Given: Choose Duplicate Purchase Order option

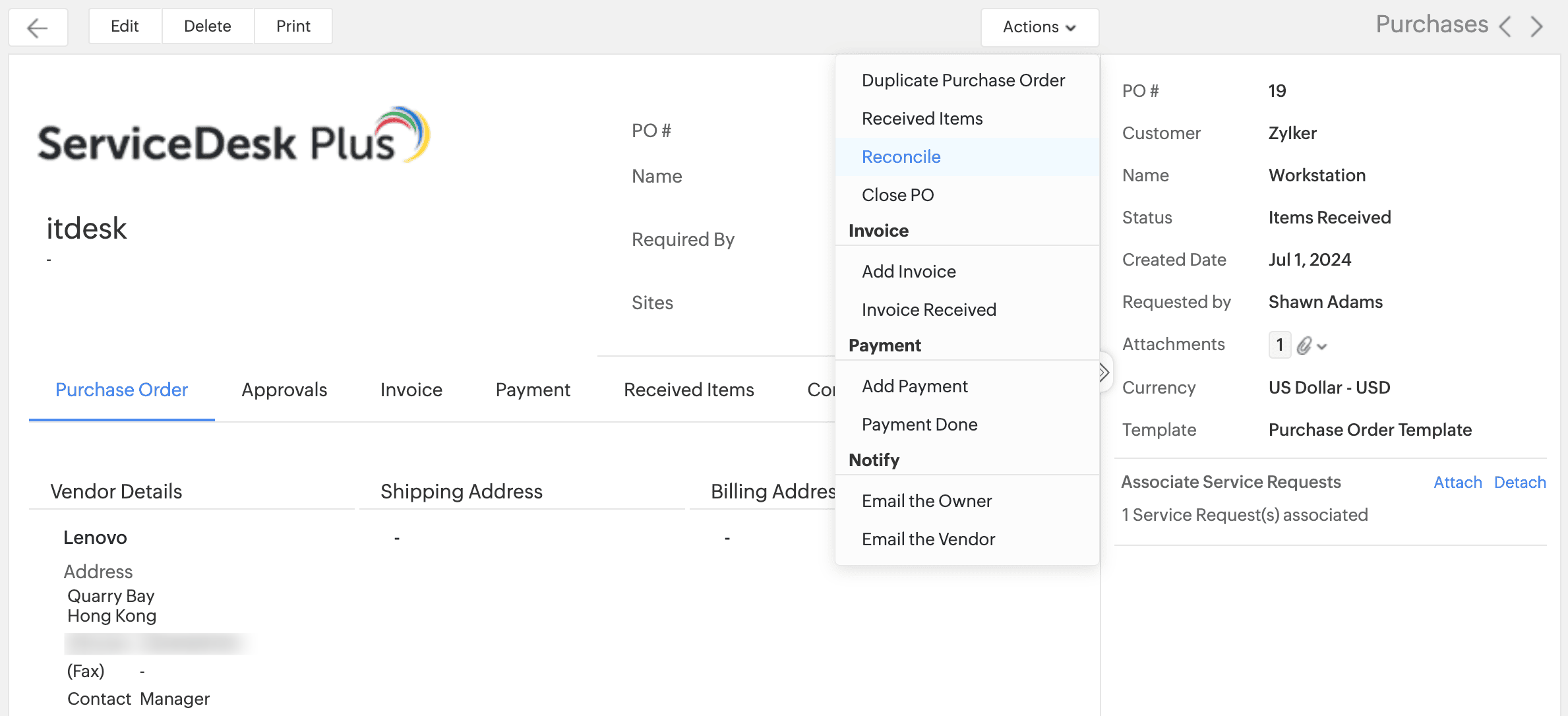Looking at the screenshot, I should 963,80.
